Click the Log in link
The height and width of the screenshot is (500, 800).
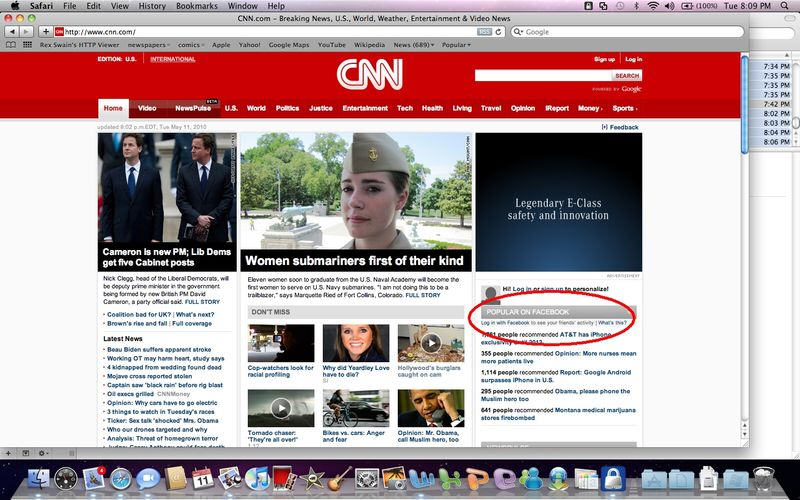(x=634, y=59)
